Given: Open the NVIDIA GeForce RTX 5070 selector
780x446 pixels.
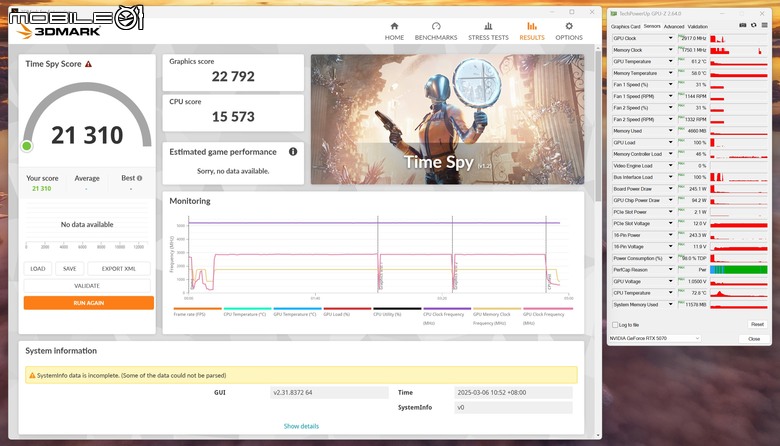Looking at the screenshot, I should tap(655, 338).
